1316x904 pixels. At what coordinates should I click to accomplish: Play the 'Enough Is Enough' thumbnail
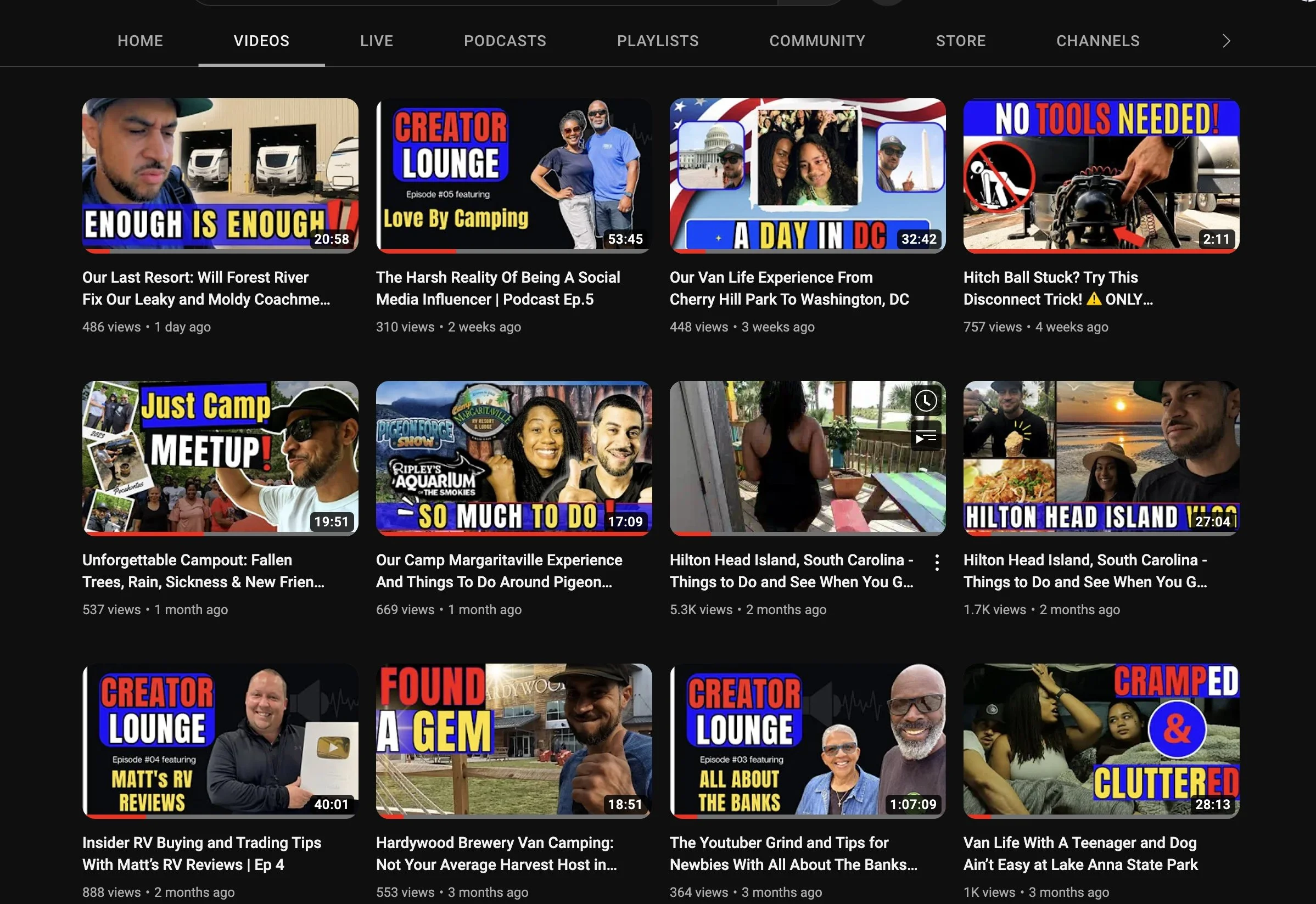(x=220, y=175)
